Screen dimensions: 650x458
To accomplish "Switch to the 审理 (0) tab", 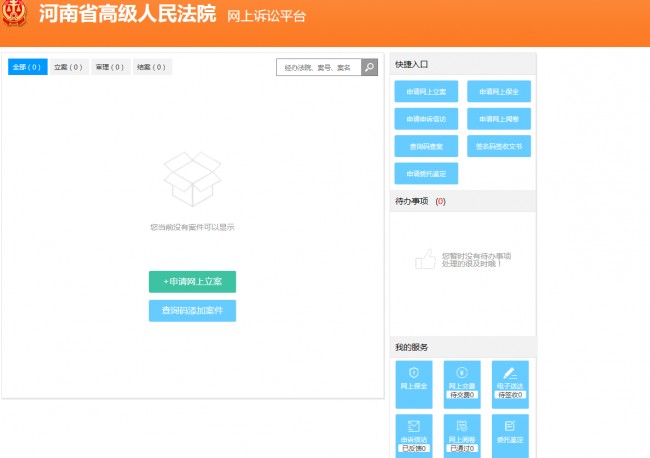I will click(x=110, y=67).
